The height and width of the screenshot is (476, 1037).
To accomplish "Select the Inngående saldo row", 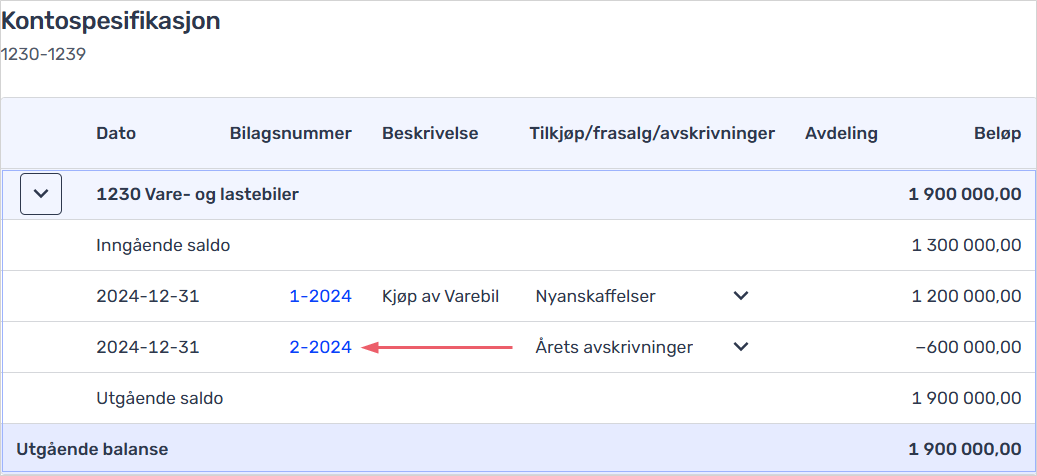I will coord(518,245).
